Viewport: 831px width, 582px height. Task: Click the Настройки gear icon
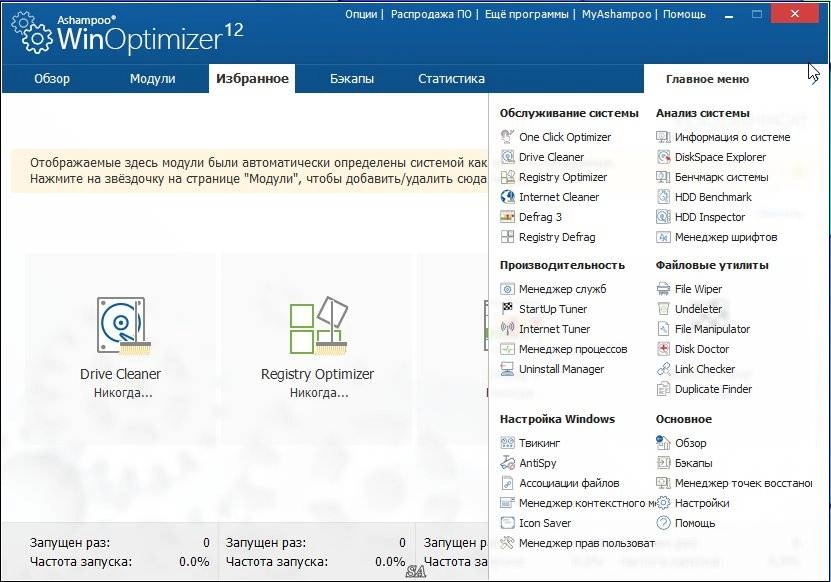tap(663, 503)
